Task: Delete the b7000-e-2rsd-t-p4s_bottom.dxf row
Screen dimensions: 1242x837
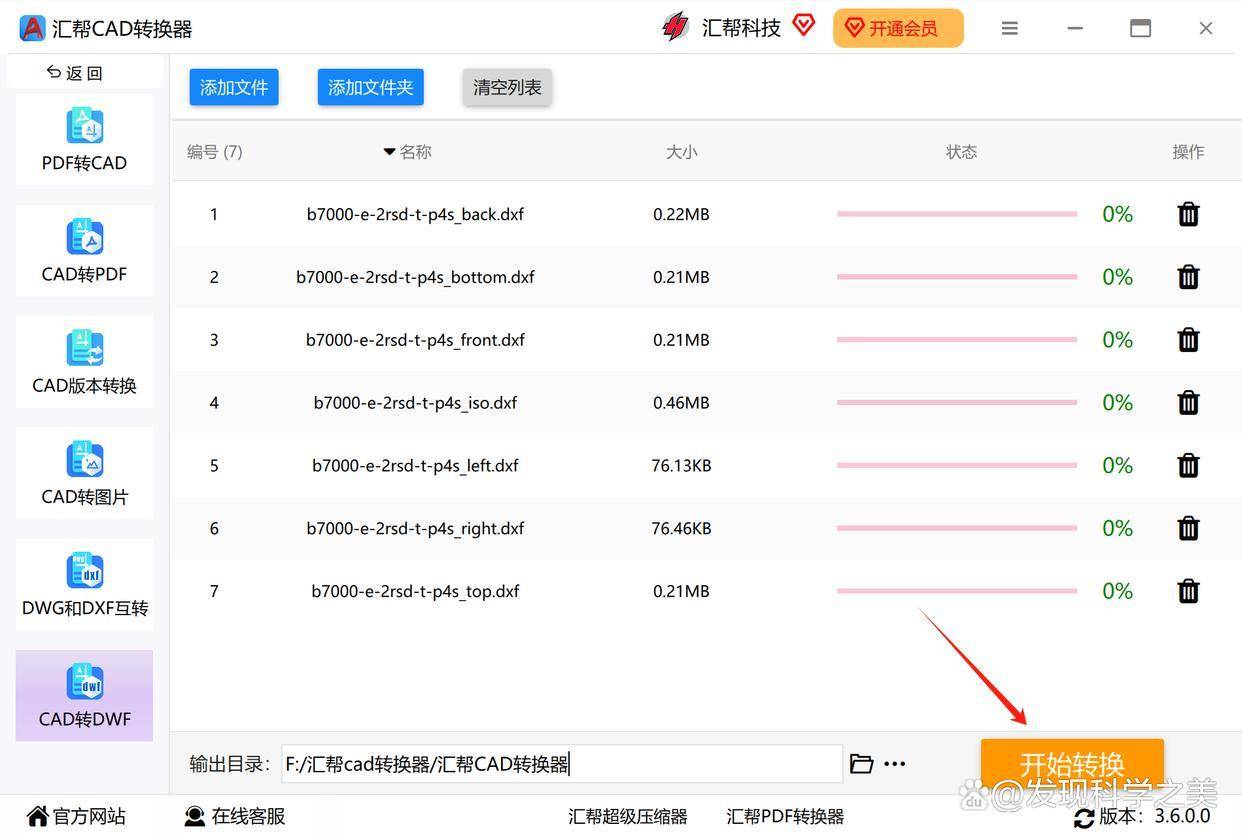Action: [1188, 277]
